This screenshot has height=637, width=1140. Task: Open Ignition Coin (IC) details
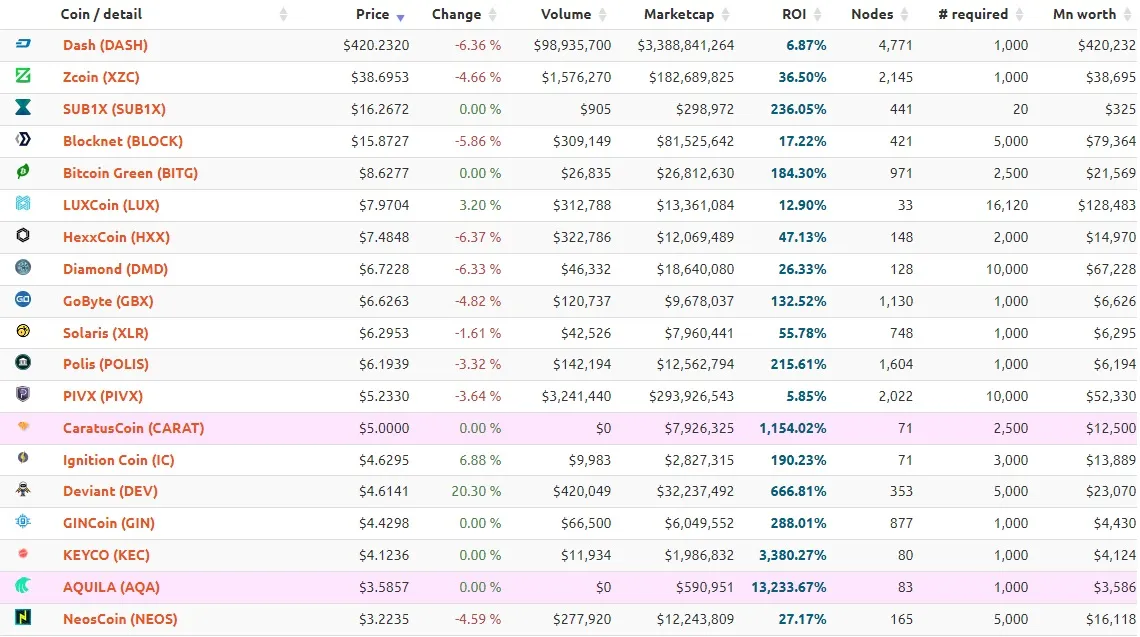(119, 460)
